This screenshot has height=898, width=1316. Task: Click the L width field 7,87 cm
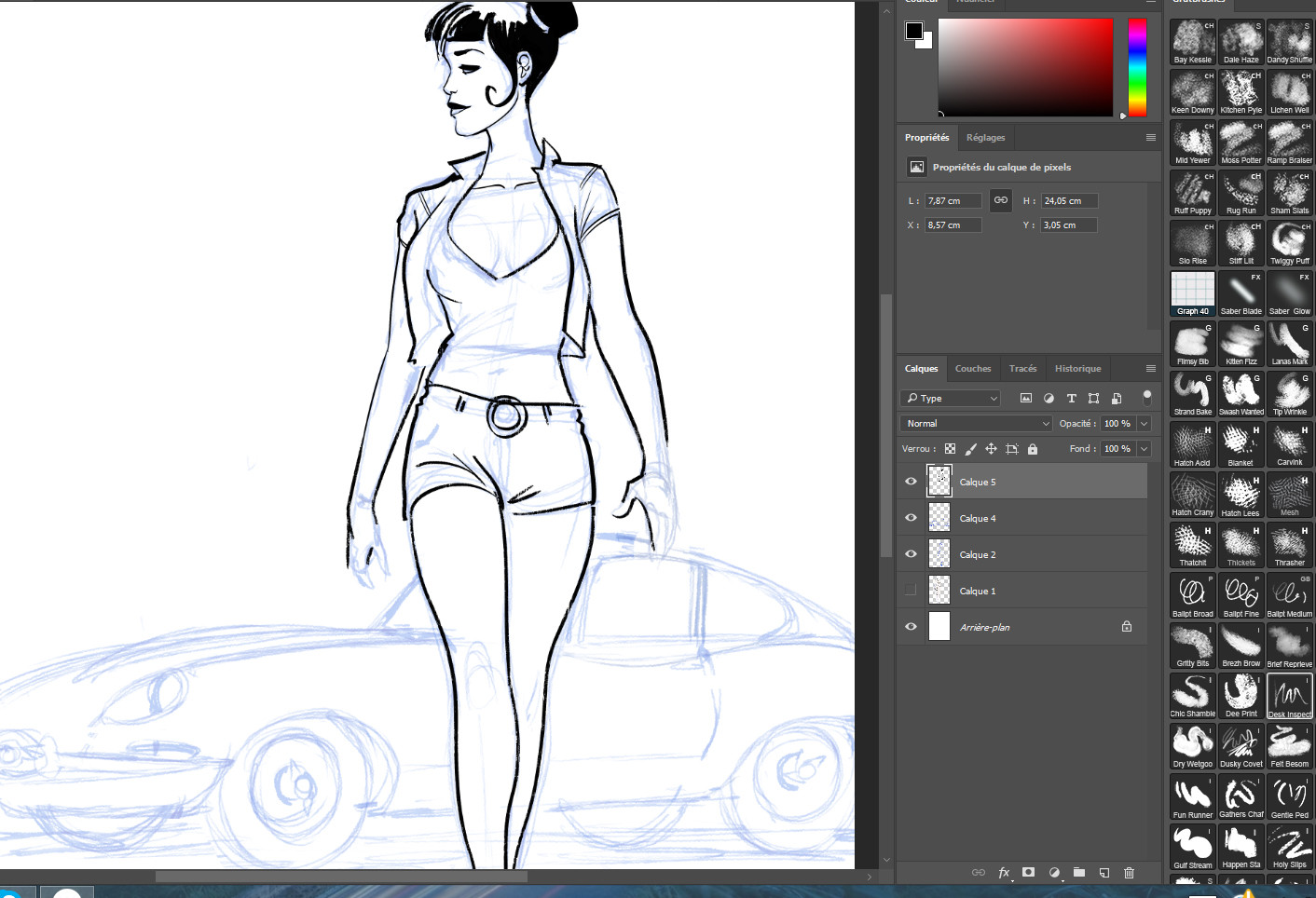click(953, 201)
